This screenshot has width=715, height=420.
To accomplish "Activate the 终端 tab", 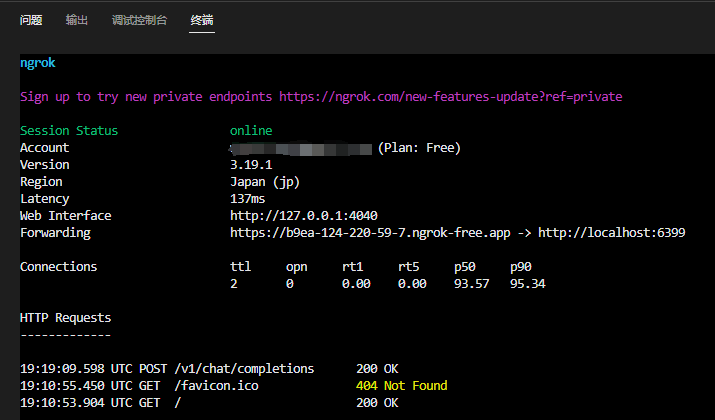I will coord(202,20).
